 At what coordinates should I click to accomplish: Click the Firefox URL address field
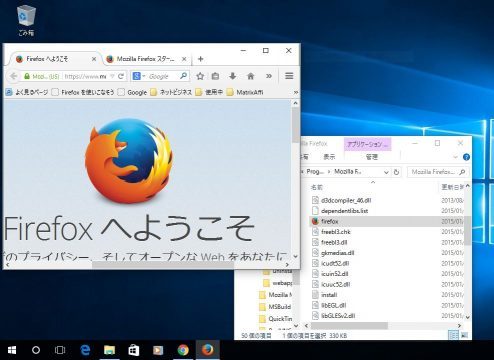85,76
